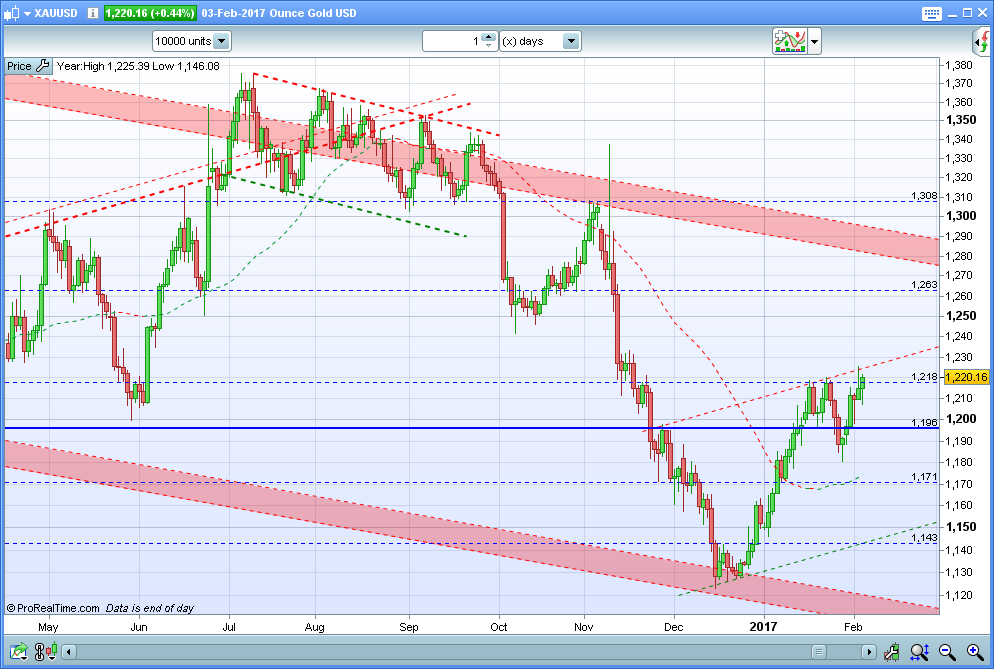
Task: Increase the timeframe value with the up stepper
Action: tap(488, 37)
